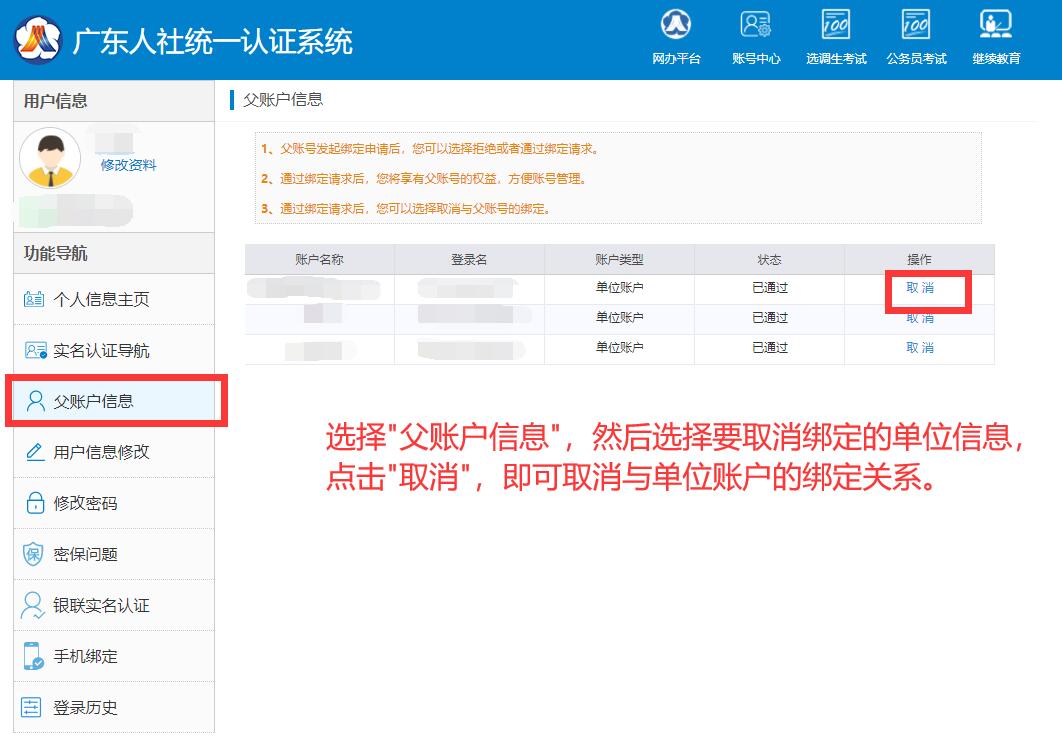Open 密保问题 in the sidebar
Image resolution: width=1062 pixels, height=753 pixels.
tap(85, 554)
